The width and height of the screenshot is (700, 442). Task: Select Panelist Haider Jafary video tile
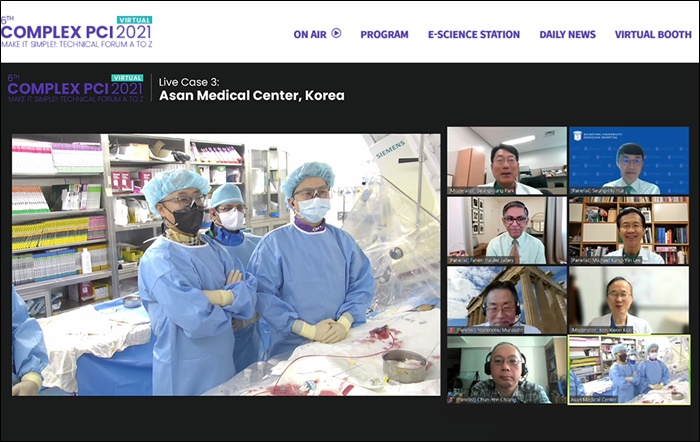[507, 230]
